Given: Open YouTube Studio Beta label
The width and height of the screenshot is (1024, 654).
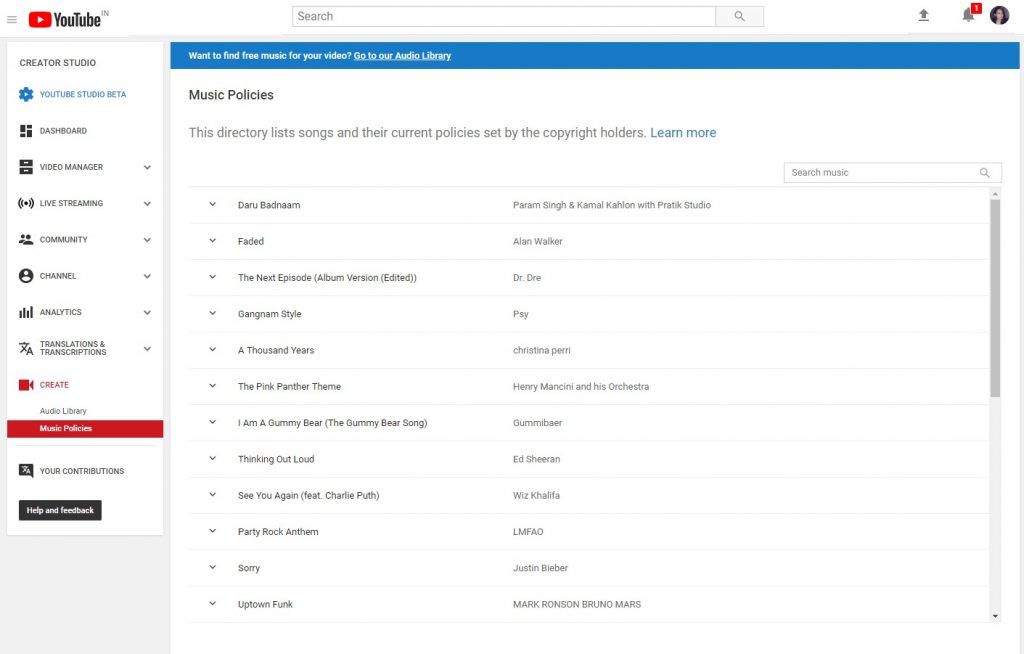Looking at the screenshot, I should pos(83,94).
